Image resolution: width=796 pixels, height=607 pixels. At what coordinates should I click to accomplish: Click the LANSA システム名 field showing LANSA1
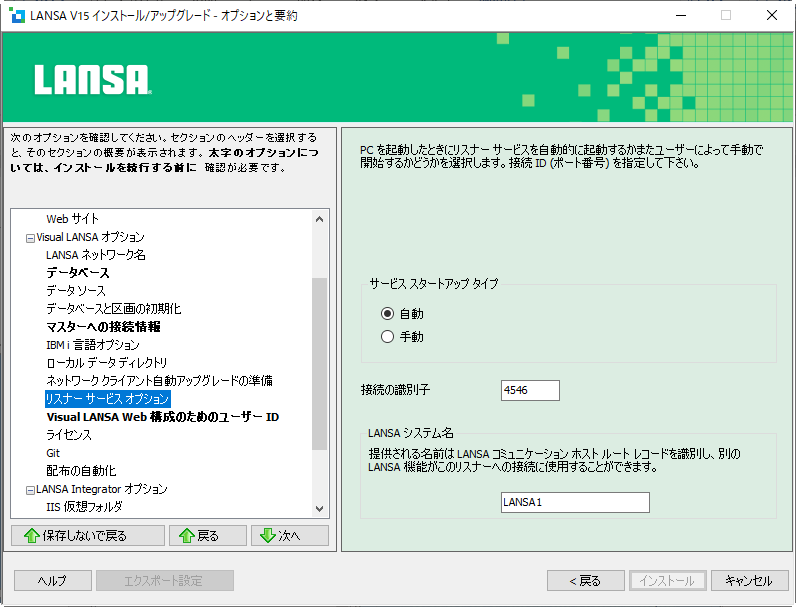pyautogui.click(x=575, y=502)
